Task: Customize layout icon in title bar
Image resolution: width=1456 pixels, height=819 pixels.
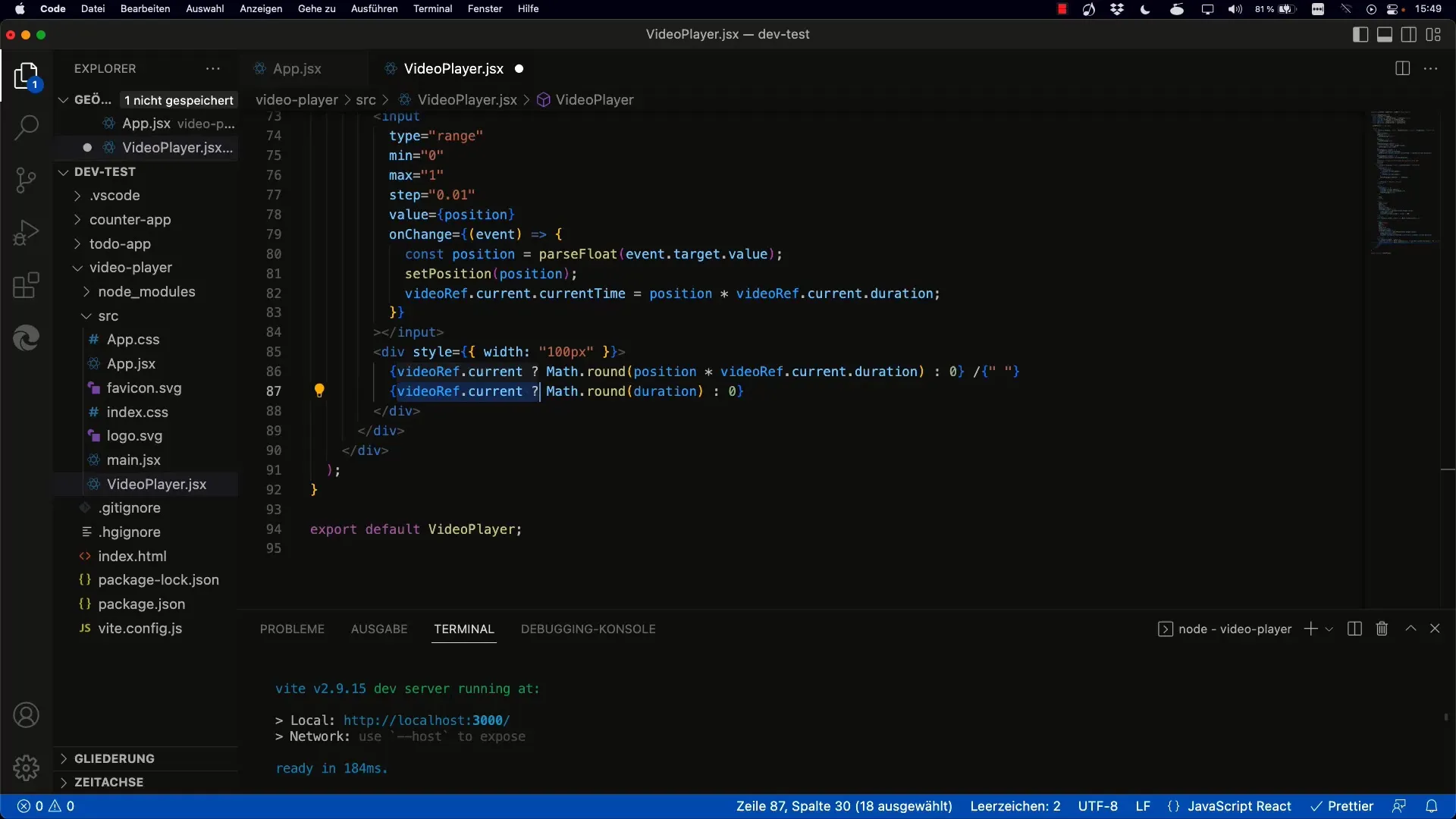Action: point(1433,34)
